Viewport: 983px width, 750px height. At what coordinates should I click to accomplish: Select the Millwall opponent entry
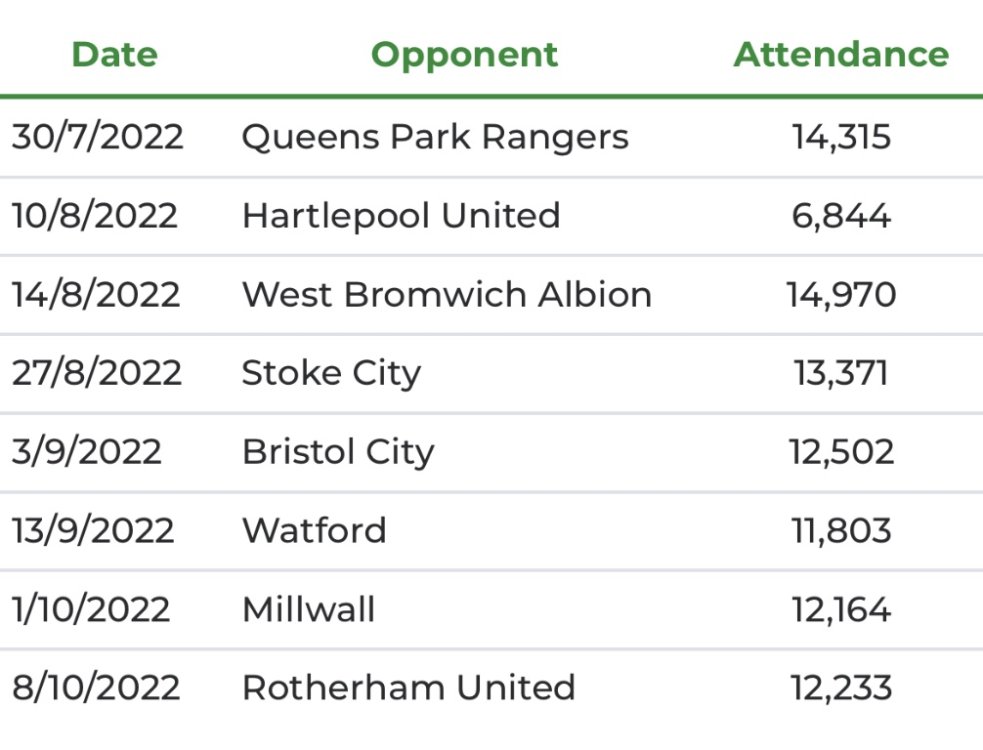point(308,609)
